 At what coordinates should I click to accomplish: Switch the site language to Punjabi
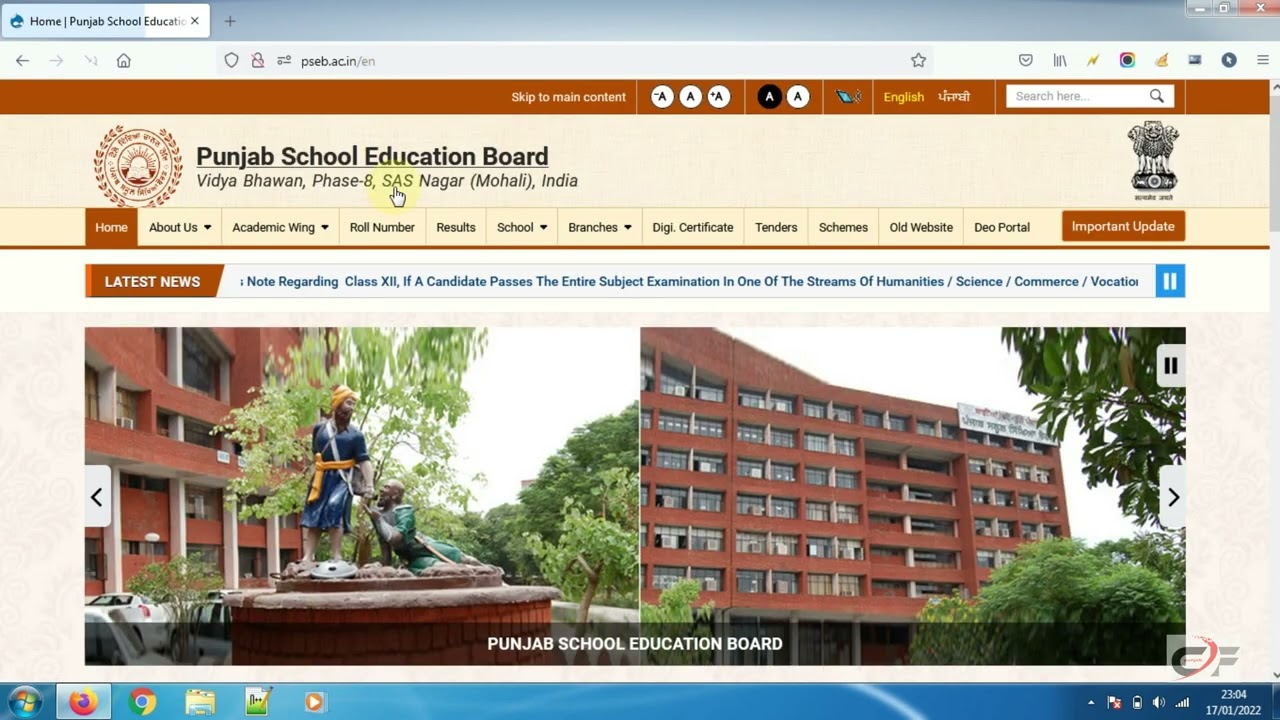coord(954,97)
